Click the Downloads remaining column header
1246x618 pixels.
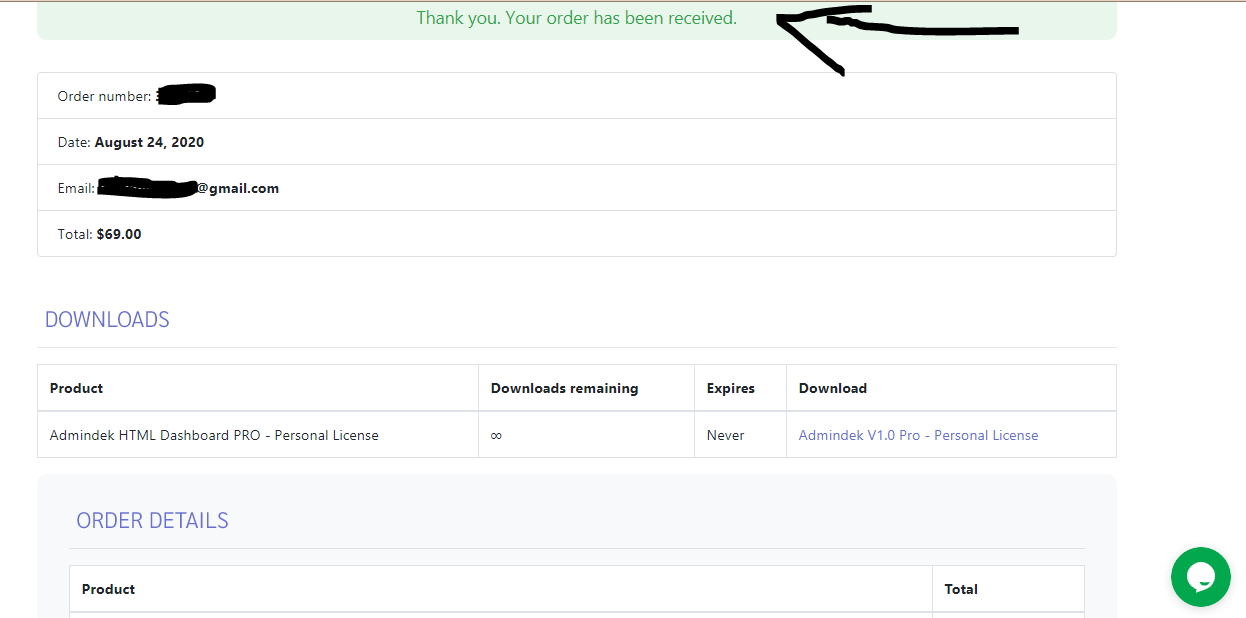pos(564,388)
